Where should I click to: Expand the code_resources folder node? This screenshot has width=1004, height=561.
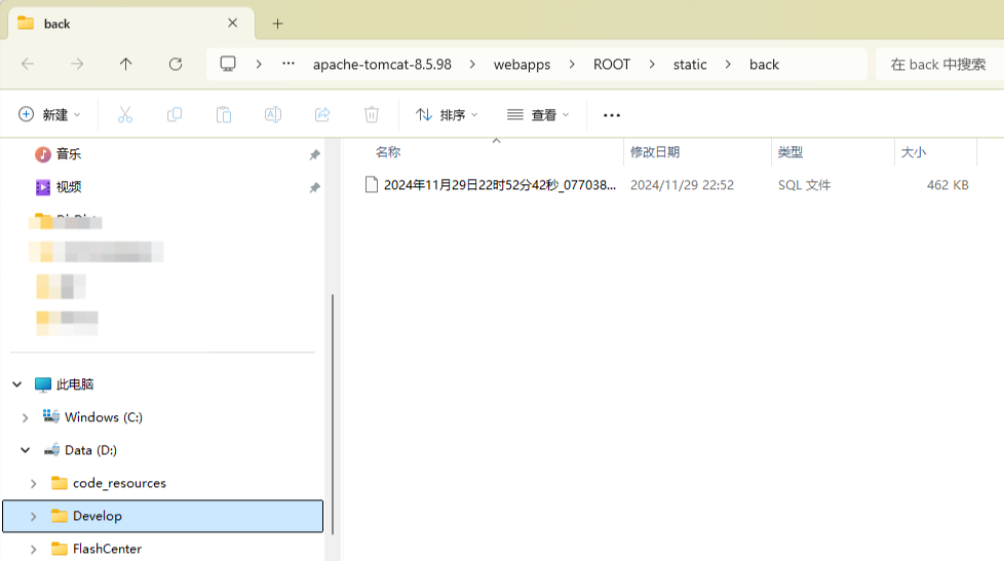click(33, 484)
